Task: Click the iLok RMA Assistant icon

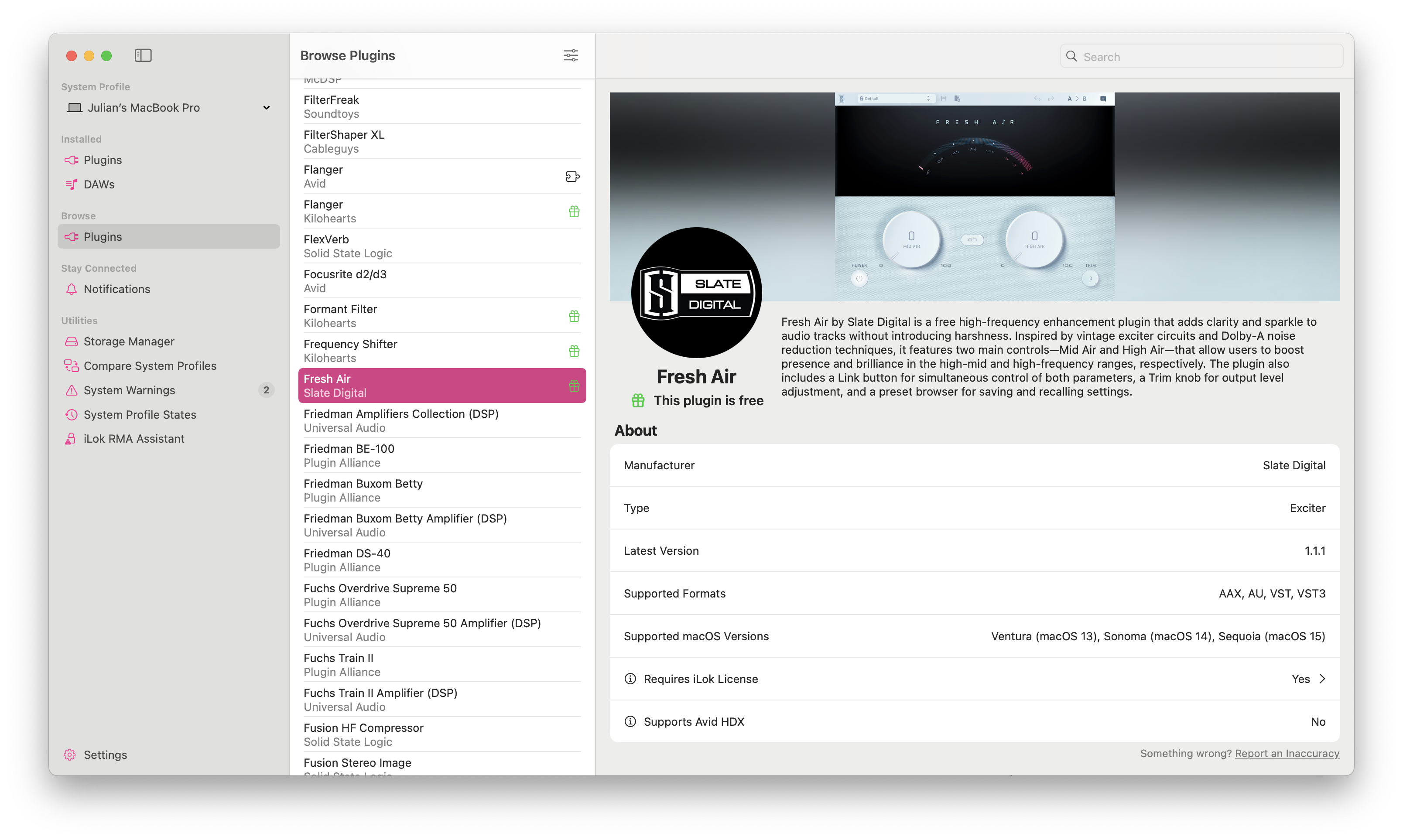Action: [70, 439]
